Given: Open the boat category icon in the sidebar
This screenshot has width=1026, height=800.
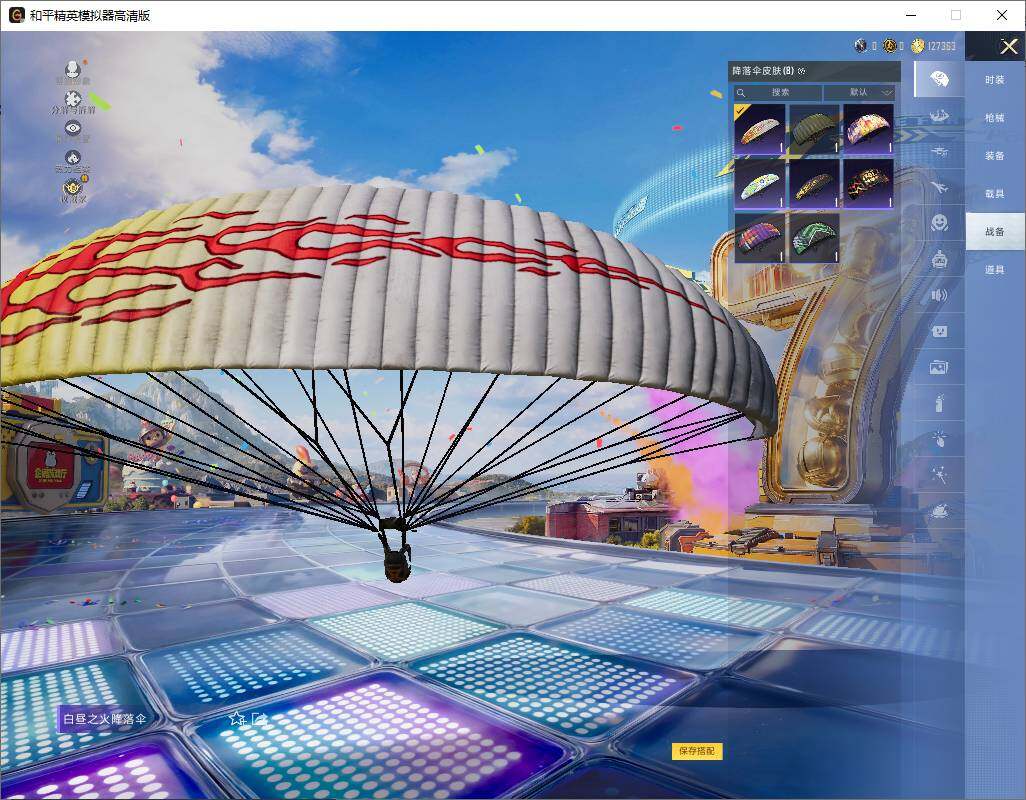Looking at the screenshot, I should point(939,116).
